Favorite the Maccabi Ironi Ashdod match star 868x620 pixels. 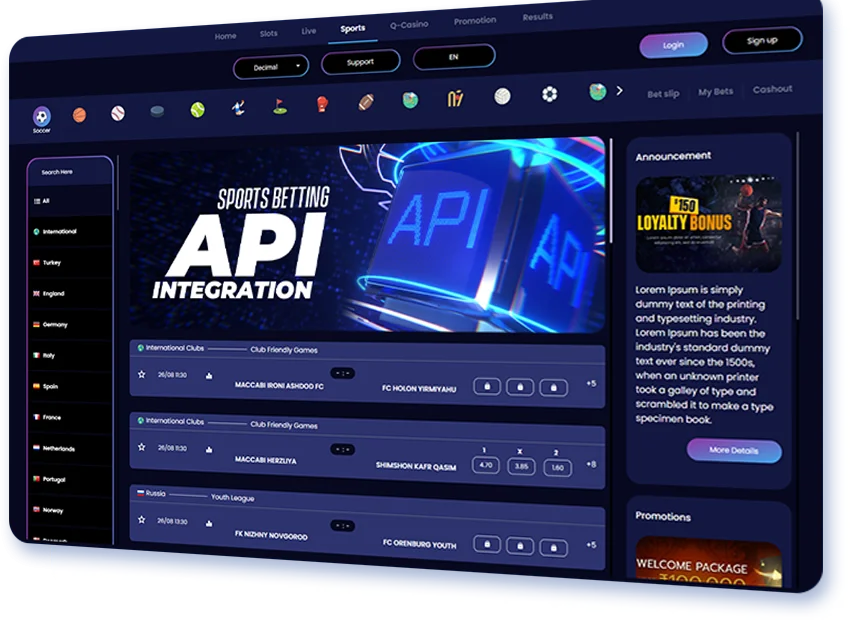pos(142,374)
